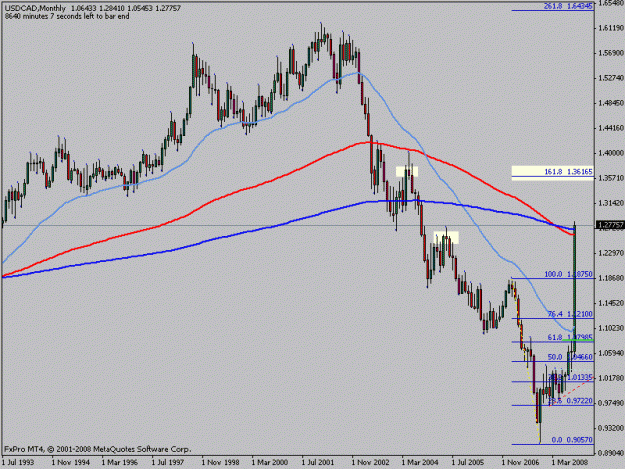Image resolution: width=625 pixels, height=469 pixels.
Task: Click the USDCAD,Monthly chart title text
Action: (35, 8)
